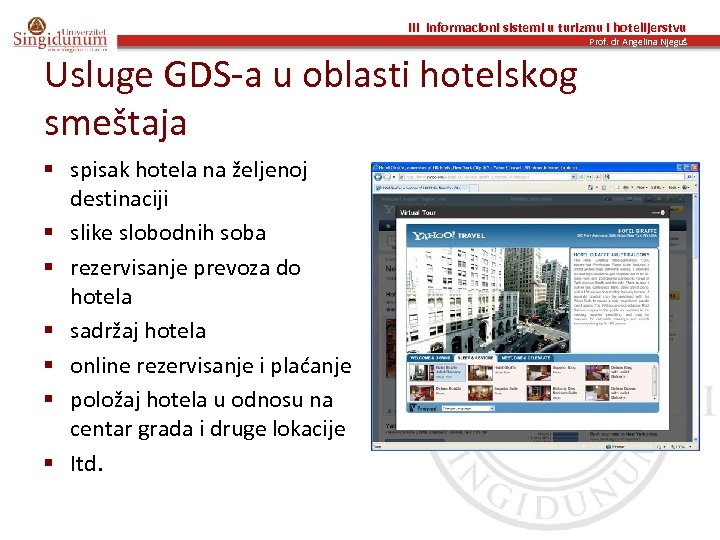Click into the browser URL address field
Image resolution: width=720 pixels, height=540 pixels.
click(x=484, y=177)
